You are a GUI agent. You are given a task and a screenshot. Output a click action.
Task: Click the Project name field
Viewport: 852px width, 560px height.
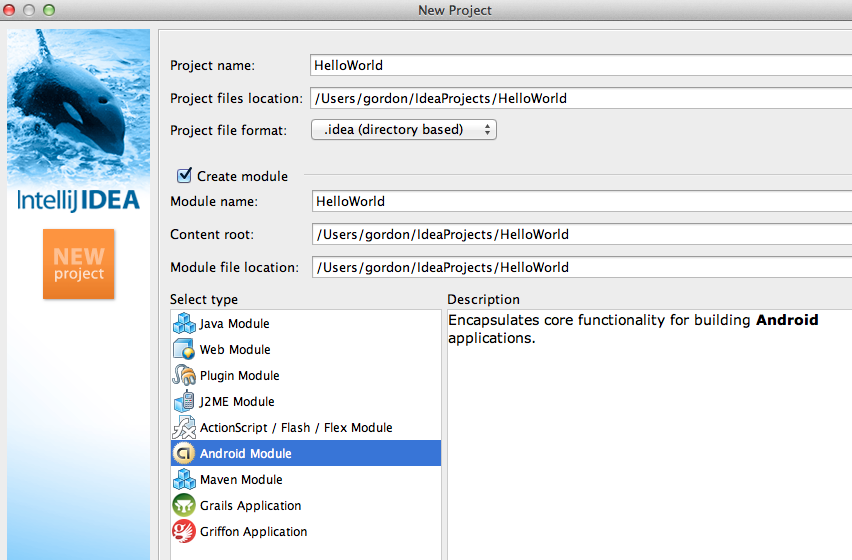(x=580, y=65)
